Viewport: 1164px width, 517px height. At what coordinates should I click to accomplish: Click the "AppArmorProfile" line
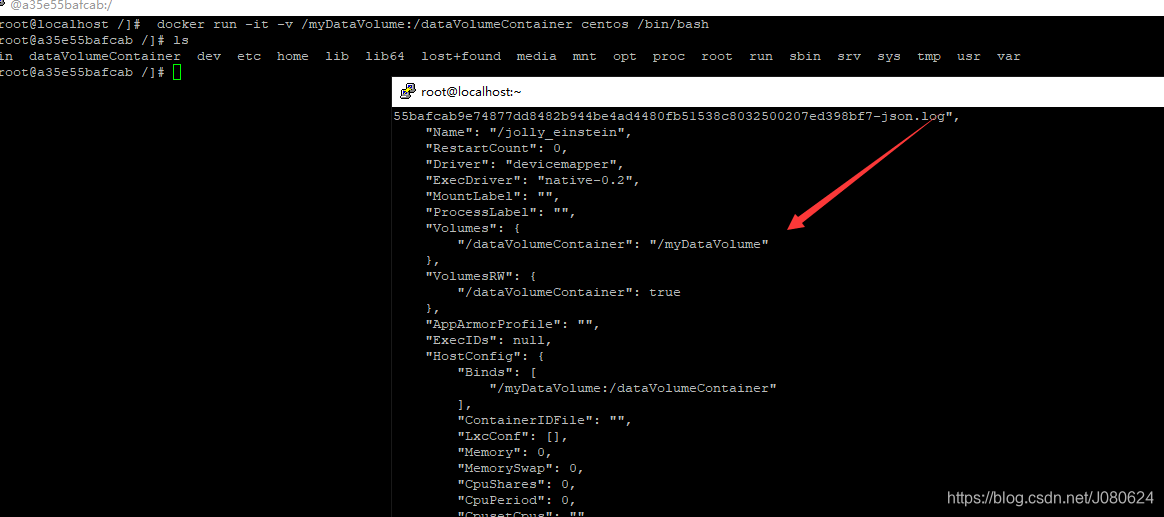511,324
